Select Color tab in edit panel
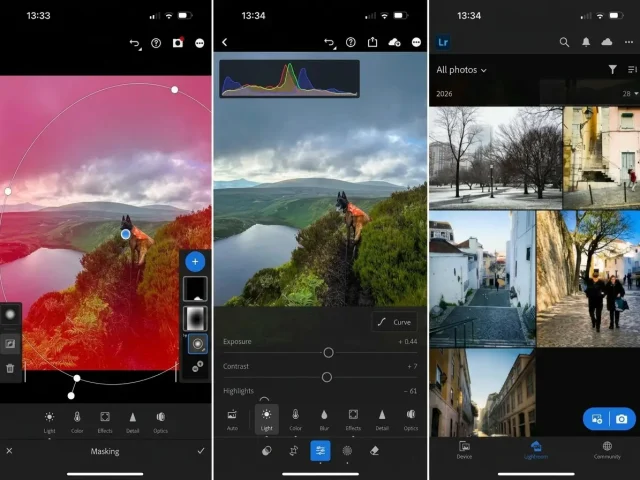Viewport: 640px width, 480px height. pos(296,420)
